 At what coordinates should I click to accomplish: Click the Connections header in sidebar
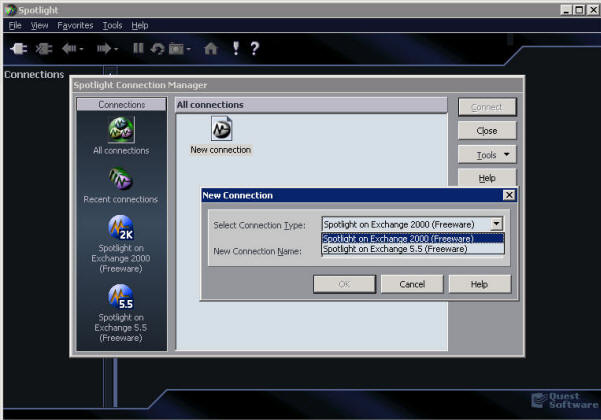tap(122, 105)
